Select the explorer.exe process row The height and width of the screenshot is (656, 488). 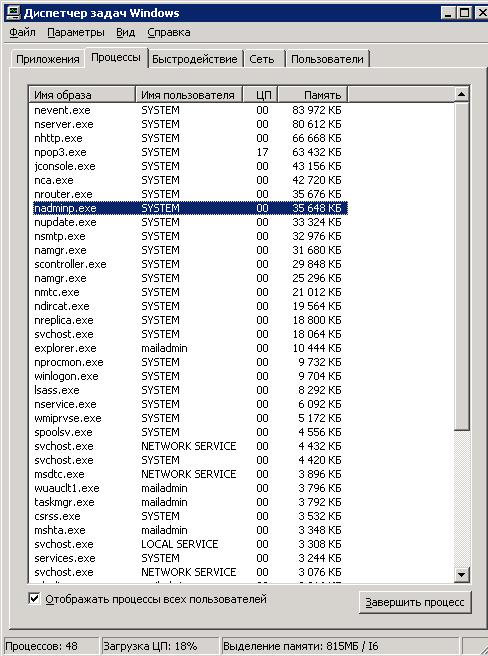point(190,348)
